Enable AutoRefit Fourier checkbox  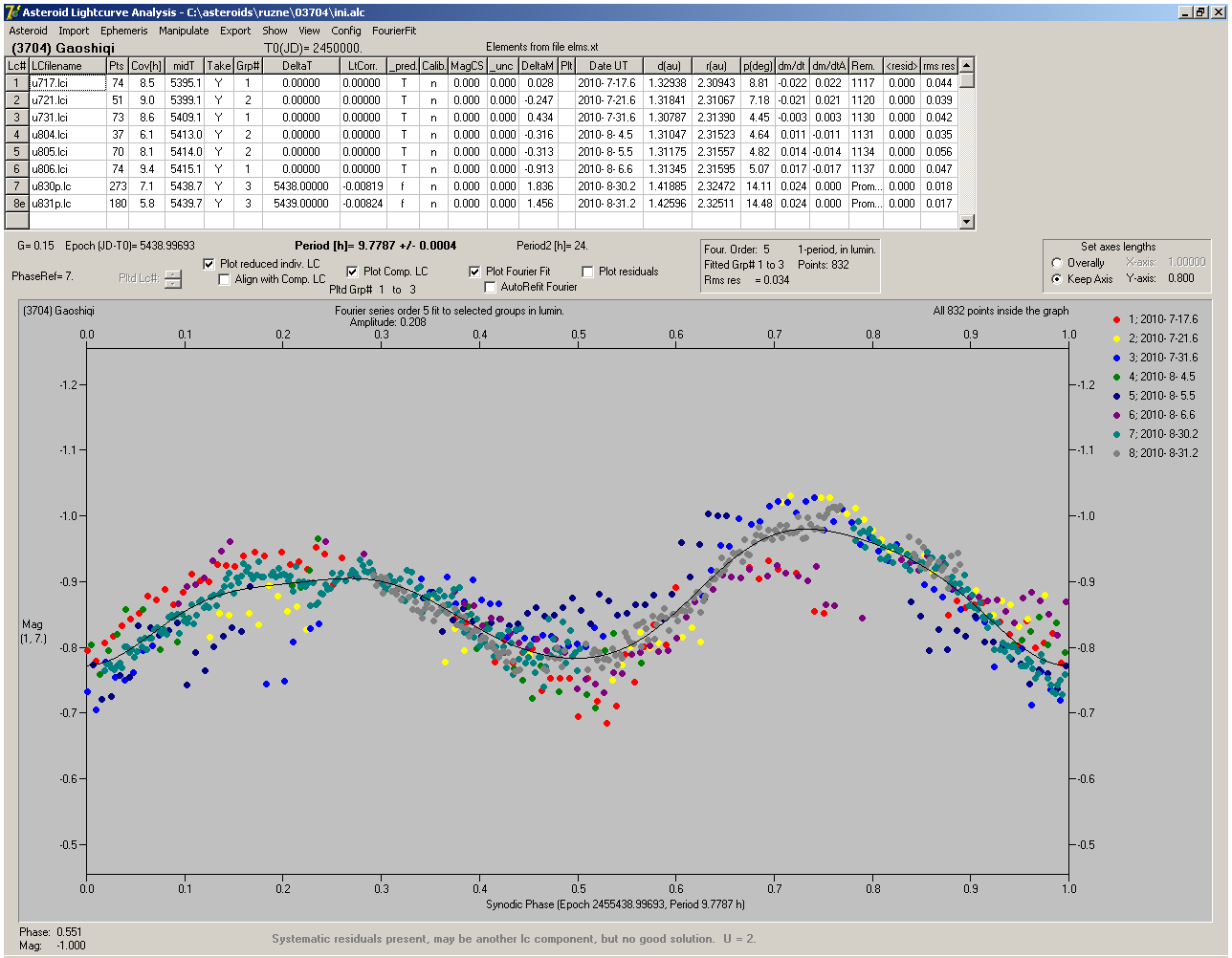490,287
